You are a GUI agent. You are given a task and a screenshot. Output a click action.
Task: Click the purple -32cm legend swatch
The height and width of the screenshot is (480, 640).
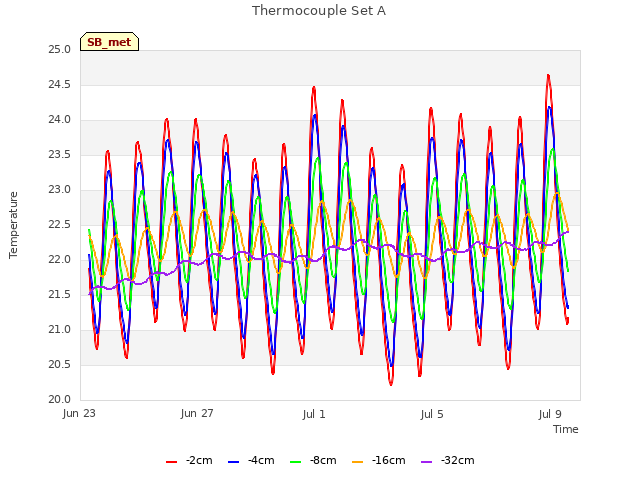point(426,462)
